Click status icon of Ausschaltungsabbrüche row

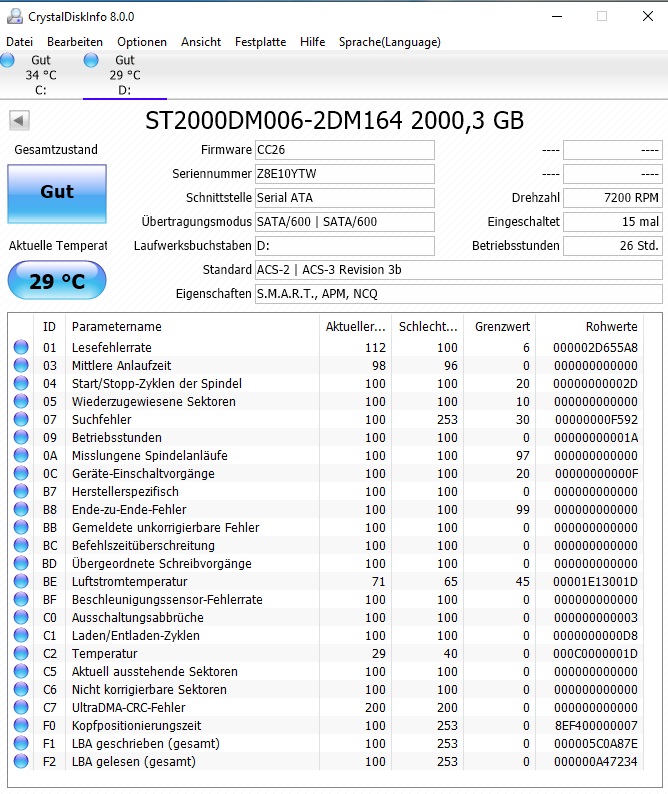[21, 617]
